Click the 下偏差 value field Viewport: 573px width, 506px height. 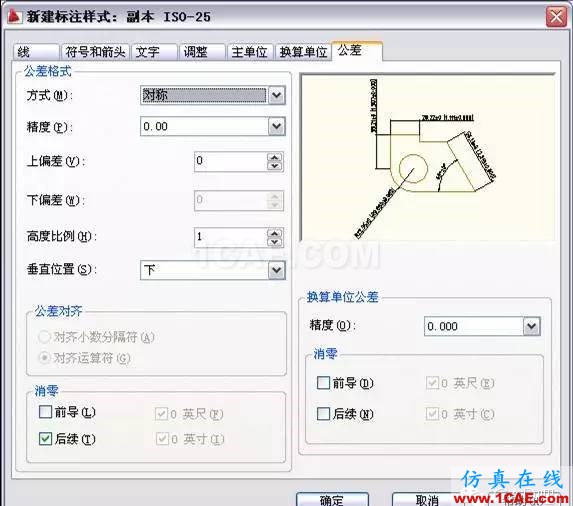[231, 200]
